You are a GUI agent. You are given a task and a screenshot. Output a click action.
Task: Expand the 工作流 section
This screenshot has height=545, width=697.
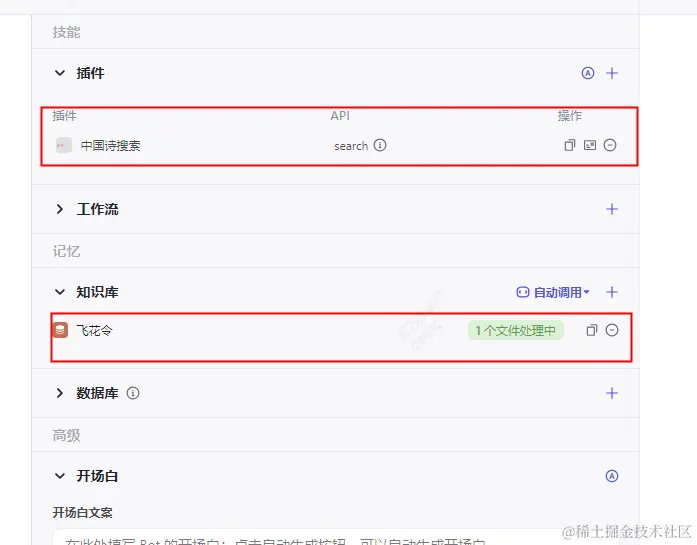60,209
